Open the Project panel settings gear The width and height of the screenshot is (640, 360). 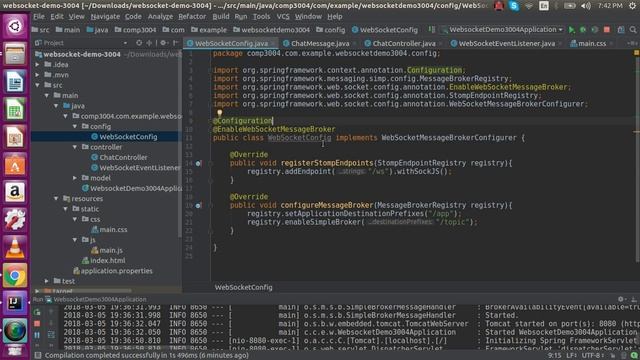pos(163,43)
